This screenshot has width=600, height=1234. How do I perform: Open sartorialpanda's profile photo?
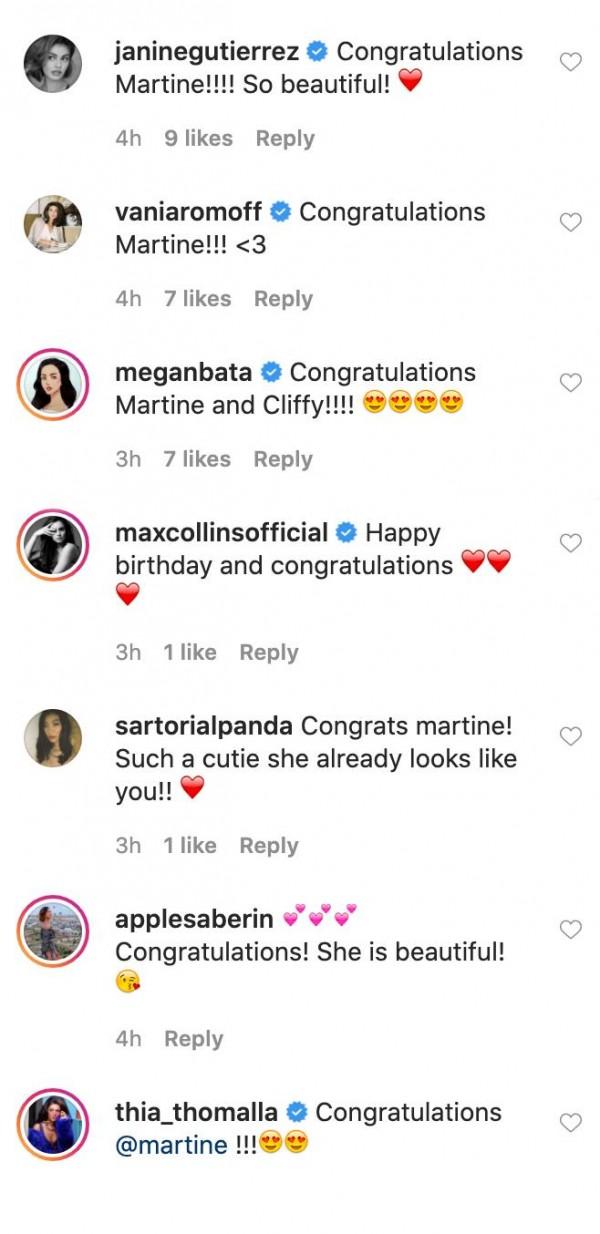click(x=53, y=738)
